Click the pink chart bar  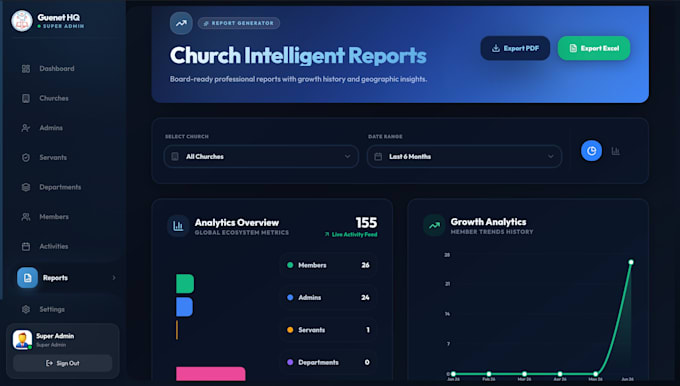pyautogui.click(x=211, y=374)
